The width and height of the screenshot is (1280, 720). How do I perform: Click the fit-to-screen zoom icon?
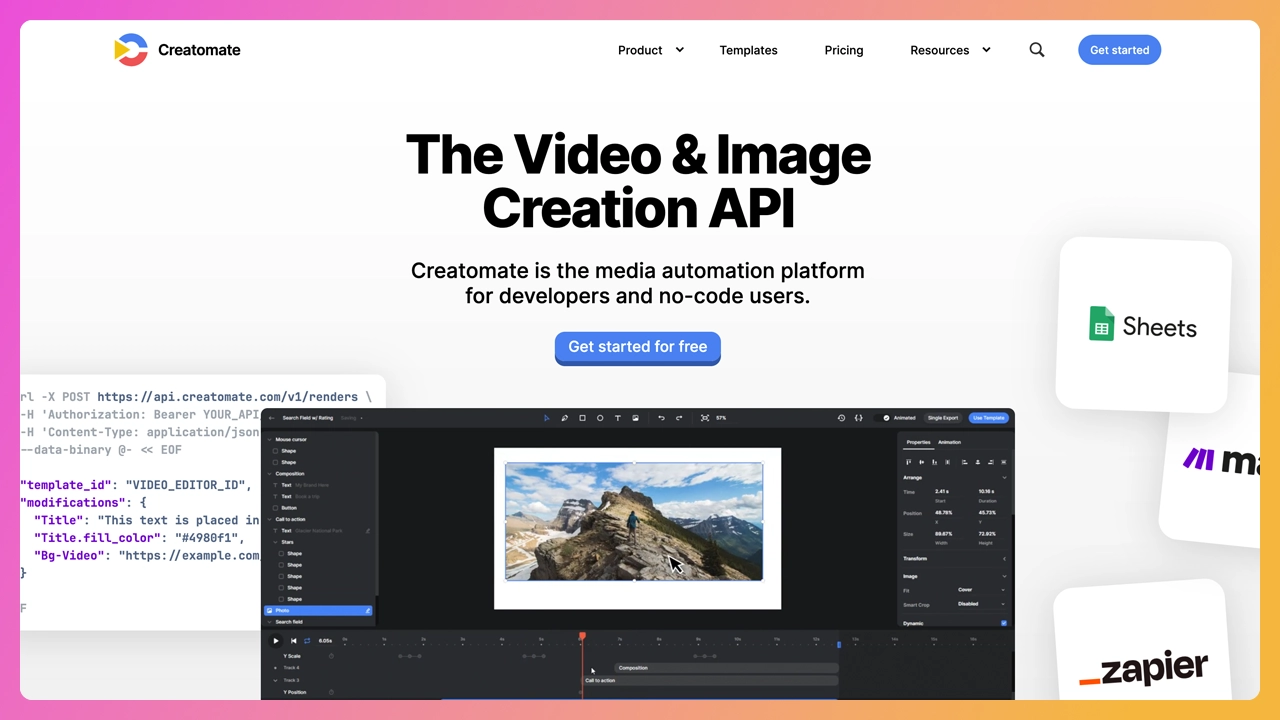[705, 418]
